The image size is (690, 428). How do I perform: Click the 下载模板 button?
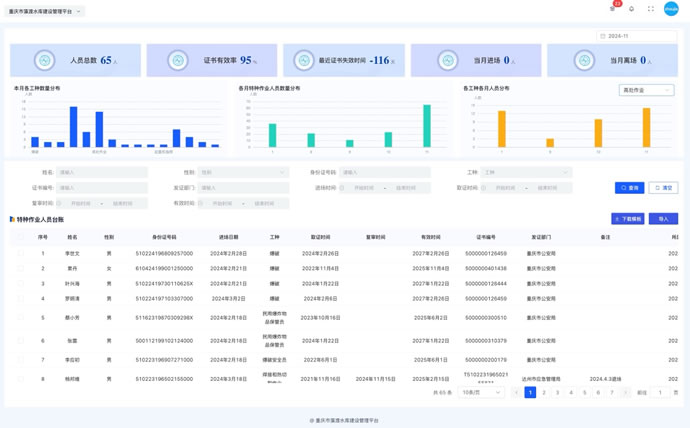pyautogui.click(x=628, y=219)
